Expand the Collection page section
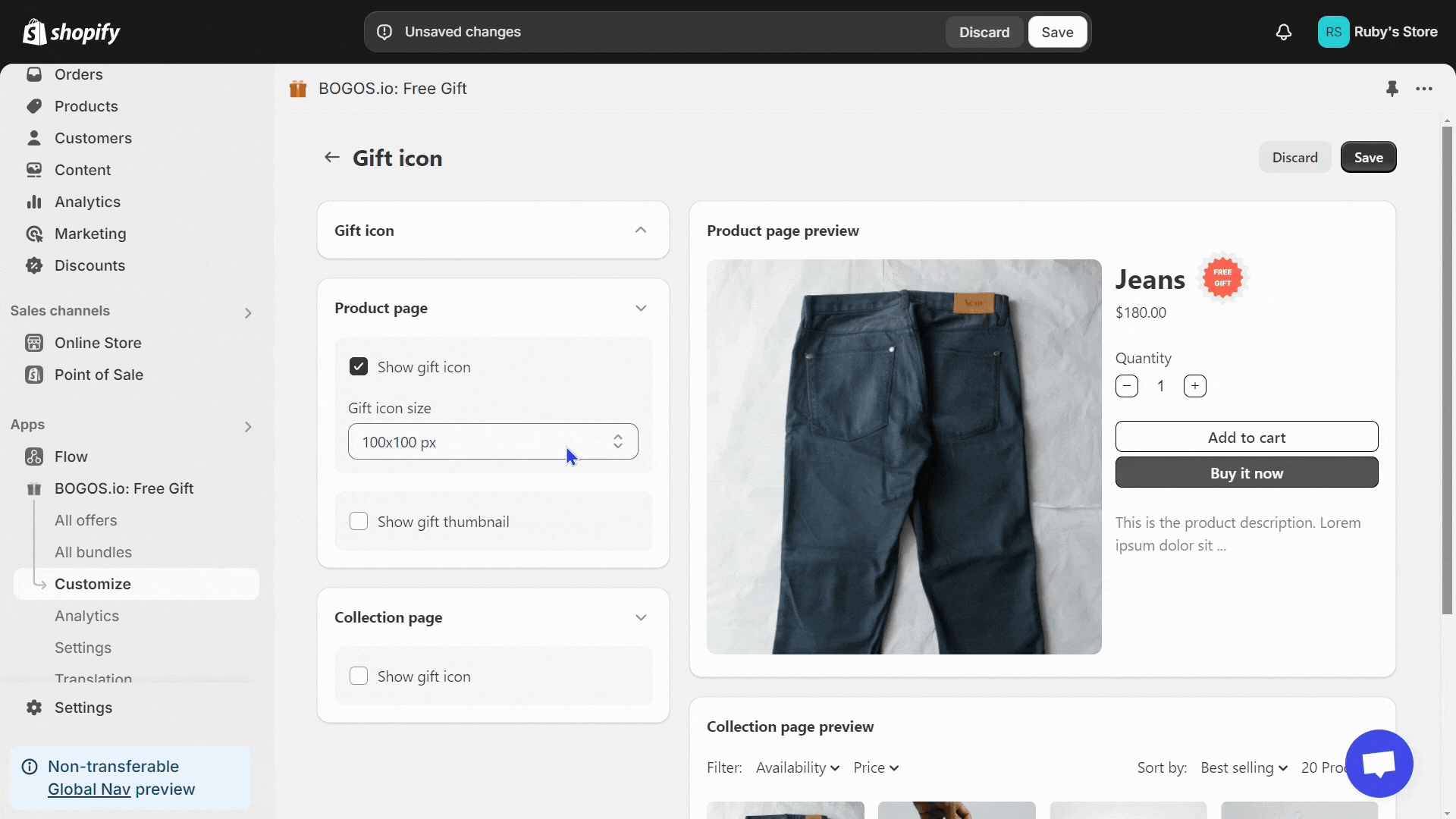Image resolution: width=1456 pixels, height=819 pixels. click(641, 617)
